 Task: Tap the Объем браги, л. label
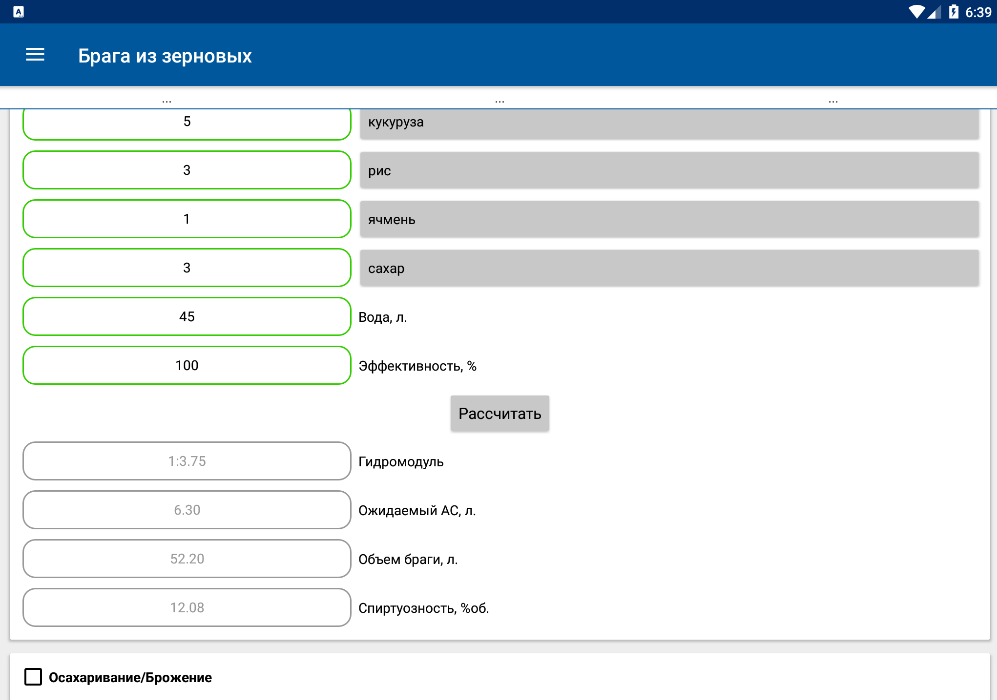click(408, 559)
